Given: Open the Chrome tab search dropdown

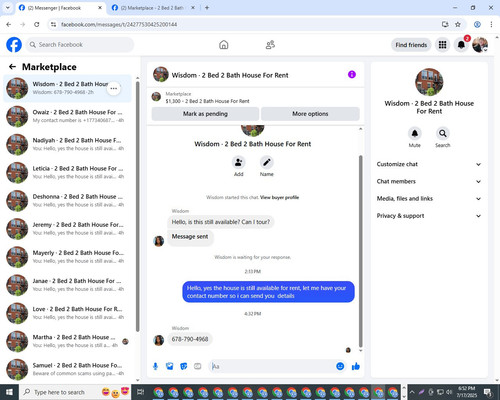Looking at the screenshot, I should [x=7, y=8].
